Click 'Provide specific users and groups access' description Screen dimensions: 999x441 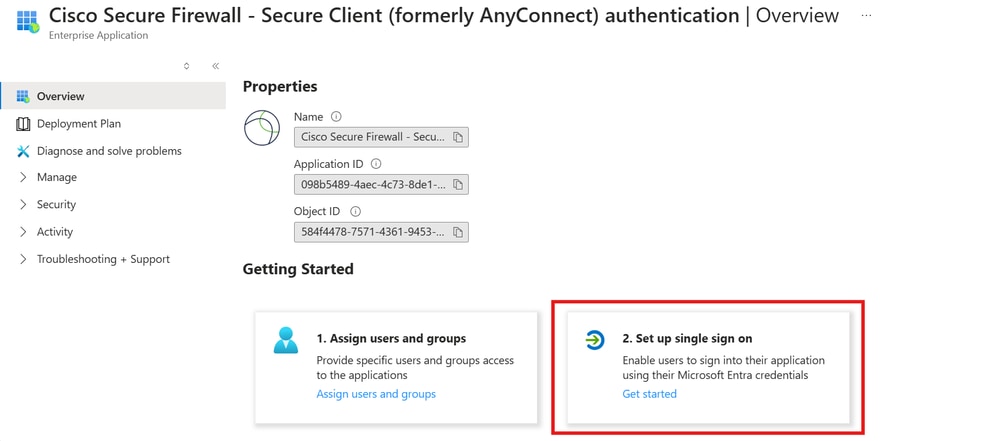(415, 368)
